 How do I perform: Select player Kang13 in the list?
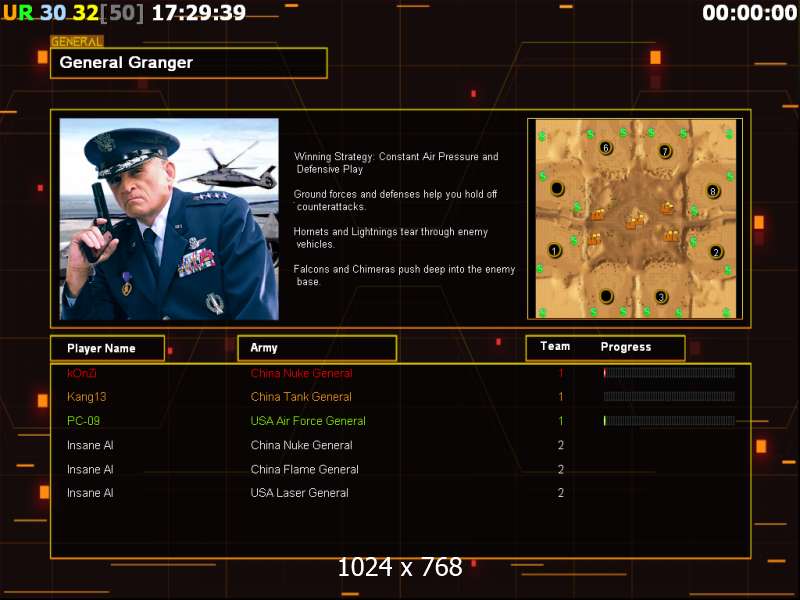click(86, 397)
